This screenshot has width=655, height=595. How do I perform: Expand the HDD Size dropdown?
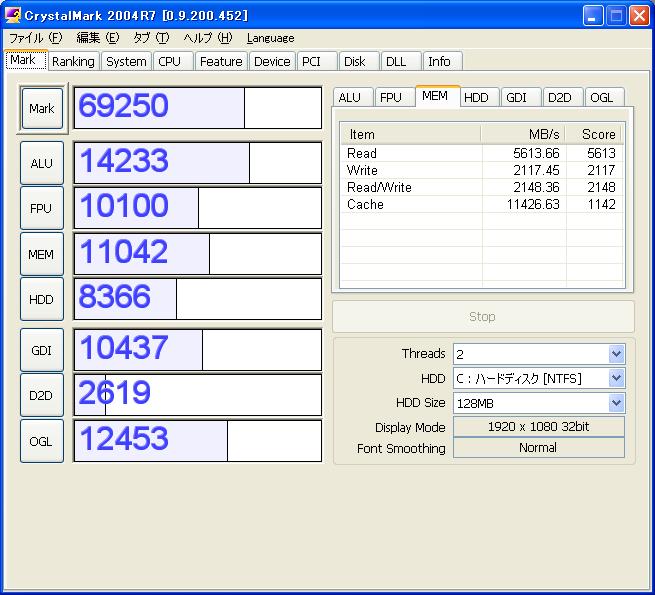point(617,403)
